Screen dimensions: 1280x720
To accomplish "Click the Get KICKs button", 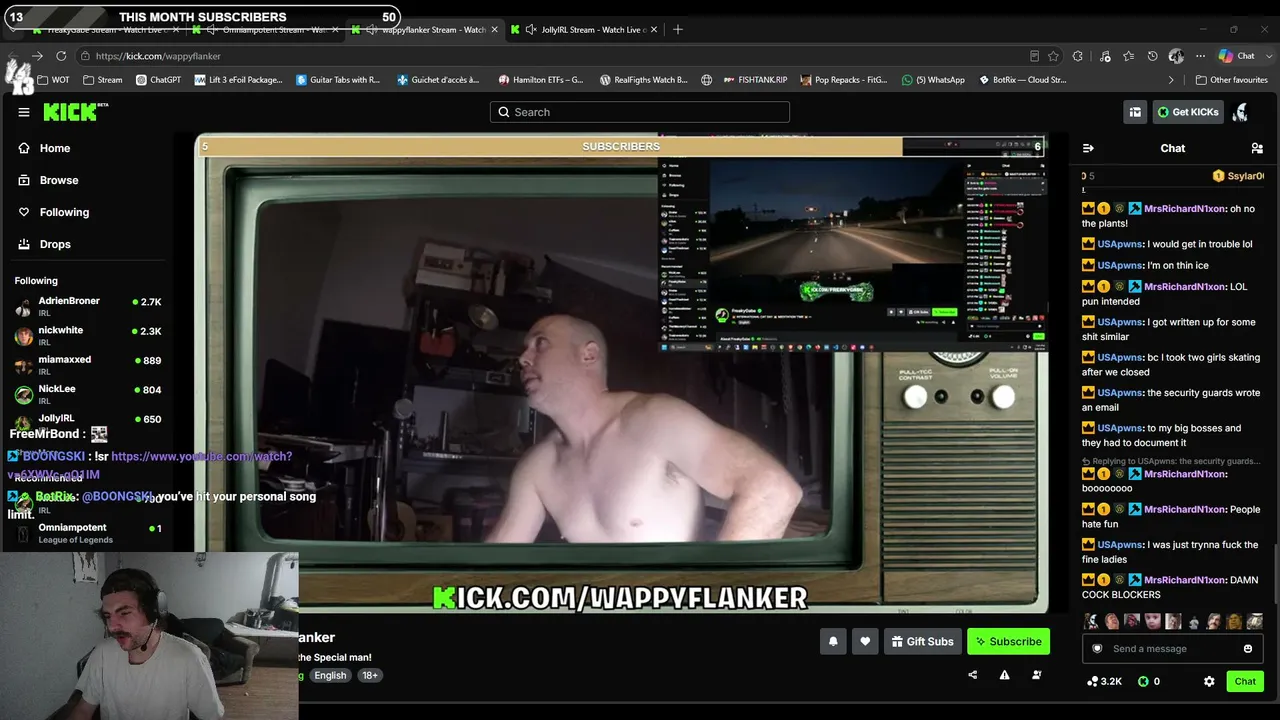I will tap(1188, 112).
